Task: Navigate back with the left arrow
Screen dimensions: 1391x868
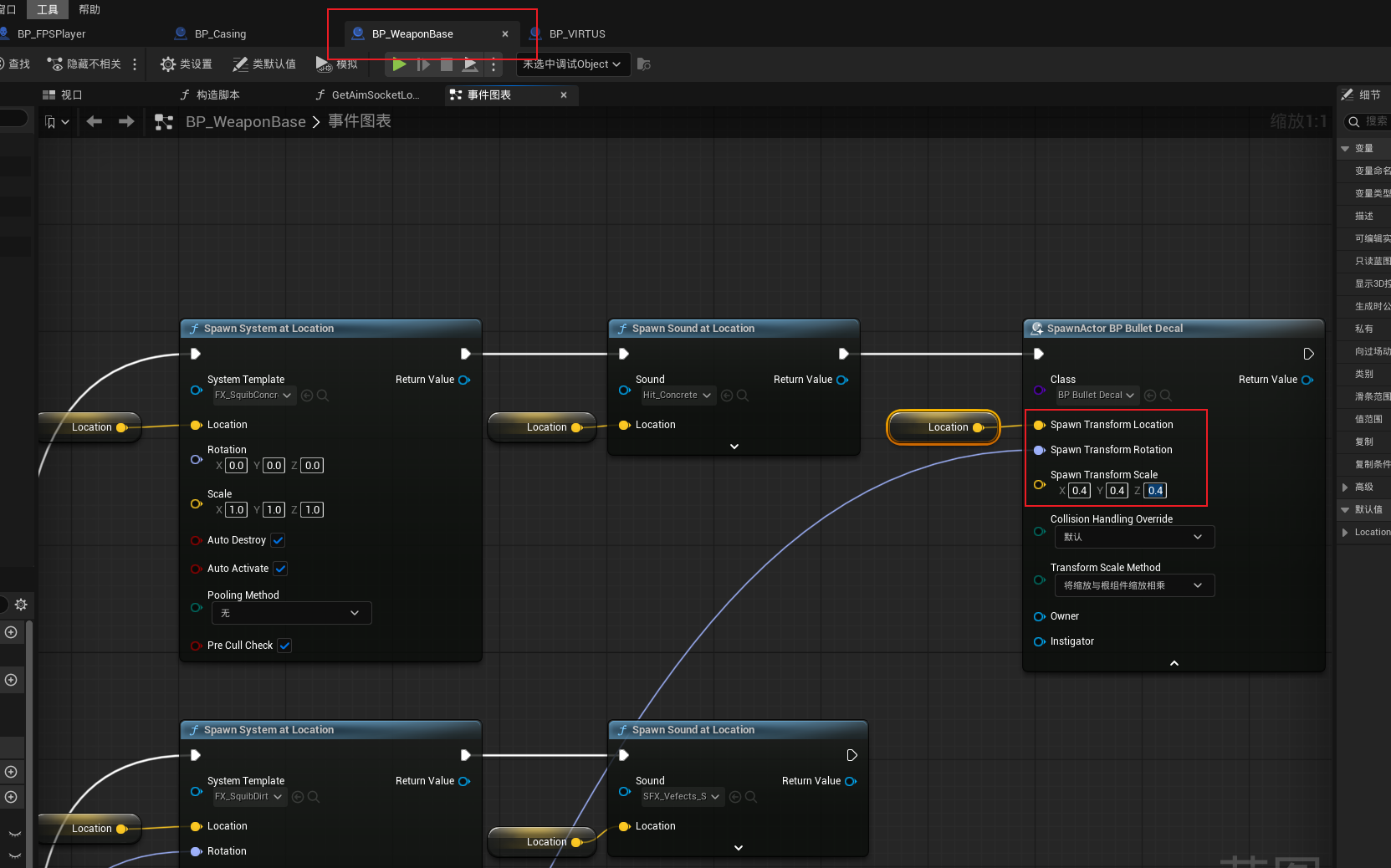Action: click(95, 122)
